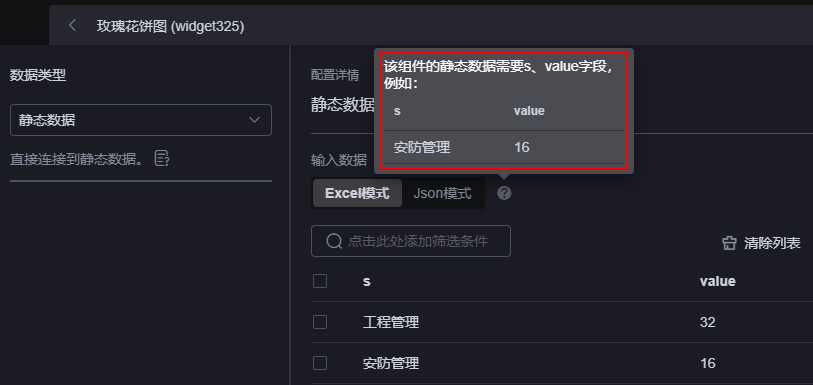Switch to Excel模式 tab

(357, 193)
